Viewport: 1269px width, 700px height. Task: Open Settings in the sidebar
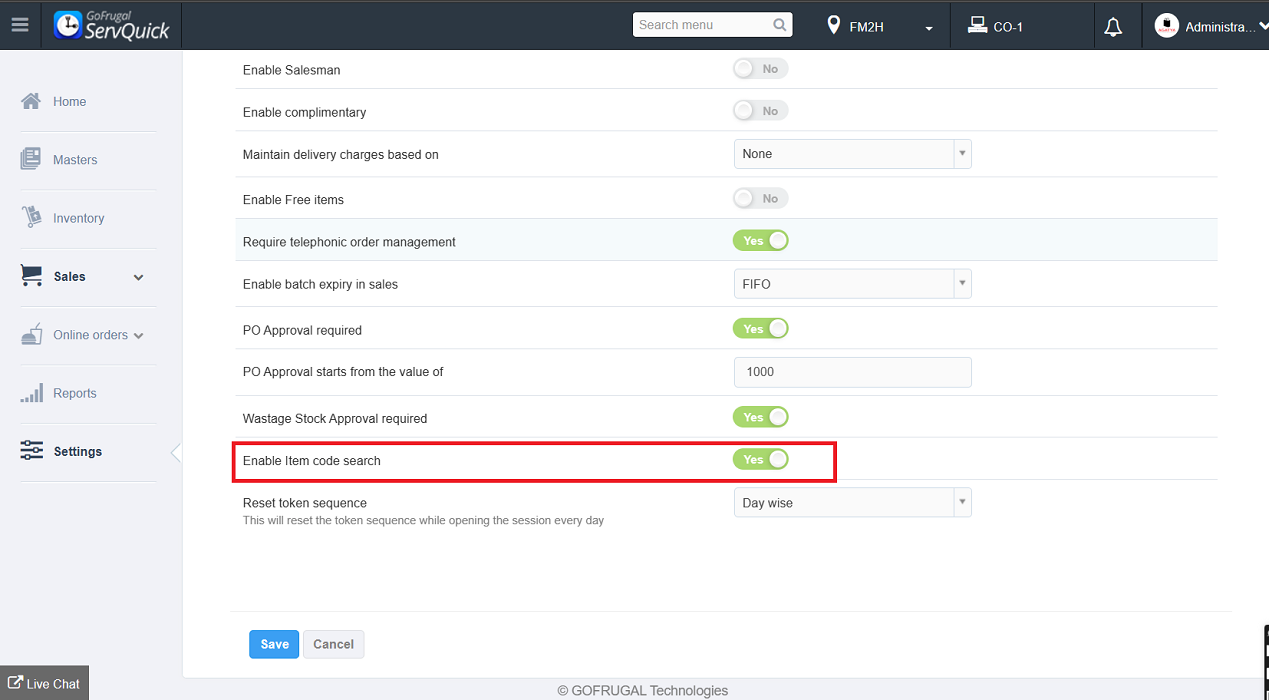[77, 452]
